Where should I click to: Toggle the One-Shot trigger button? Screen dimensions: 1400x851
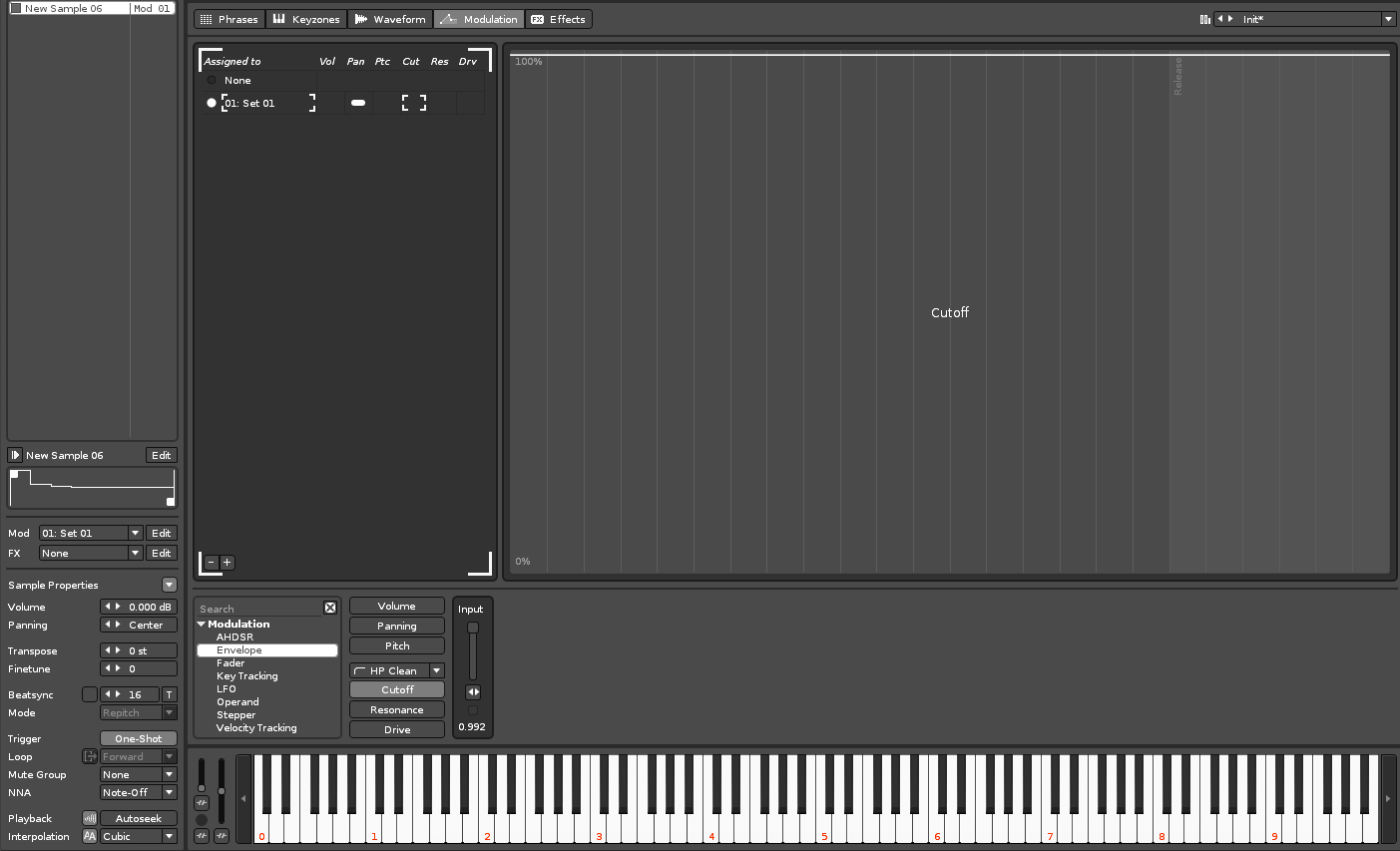click(x=139, y=739)
